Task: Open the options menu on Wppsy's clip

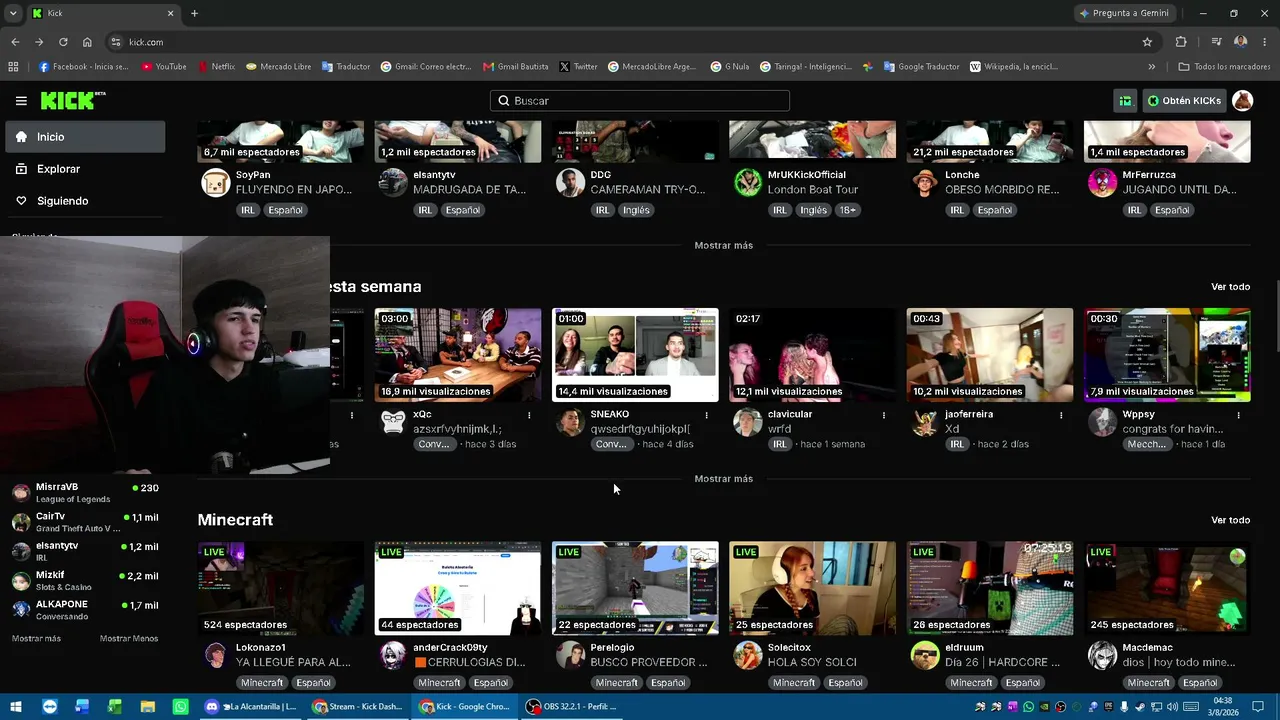Action: point(1238,414)
